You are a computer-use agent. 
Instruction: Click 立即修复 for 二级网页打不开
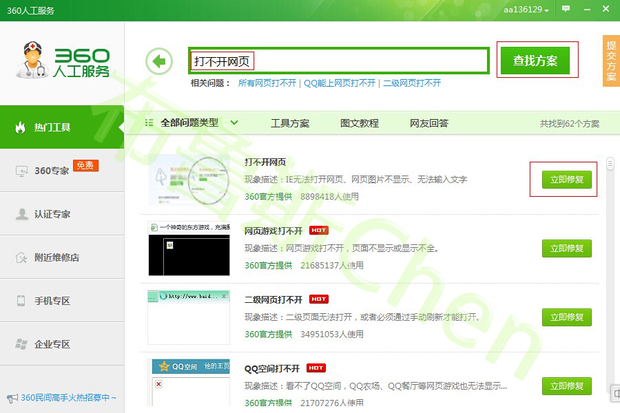pyautogui.click(x=567, y=317)
